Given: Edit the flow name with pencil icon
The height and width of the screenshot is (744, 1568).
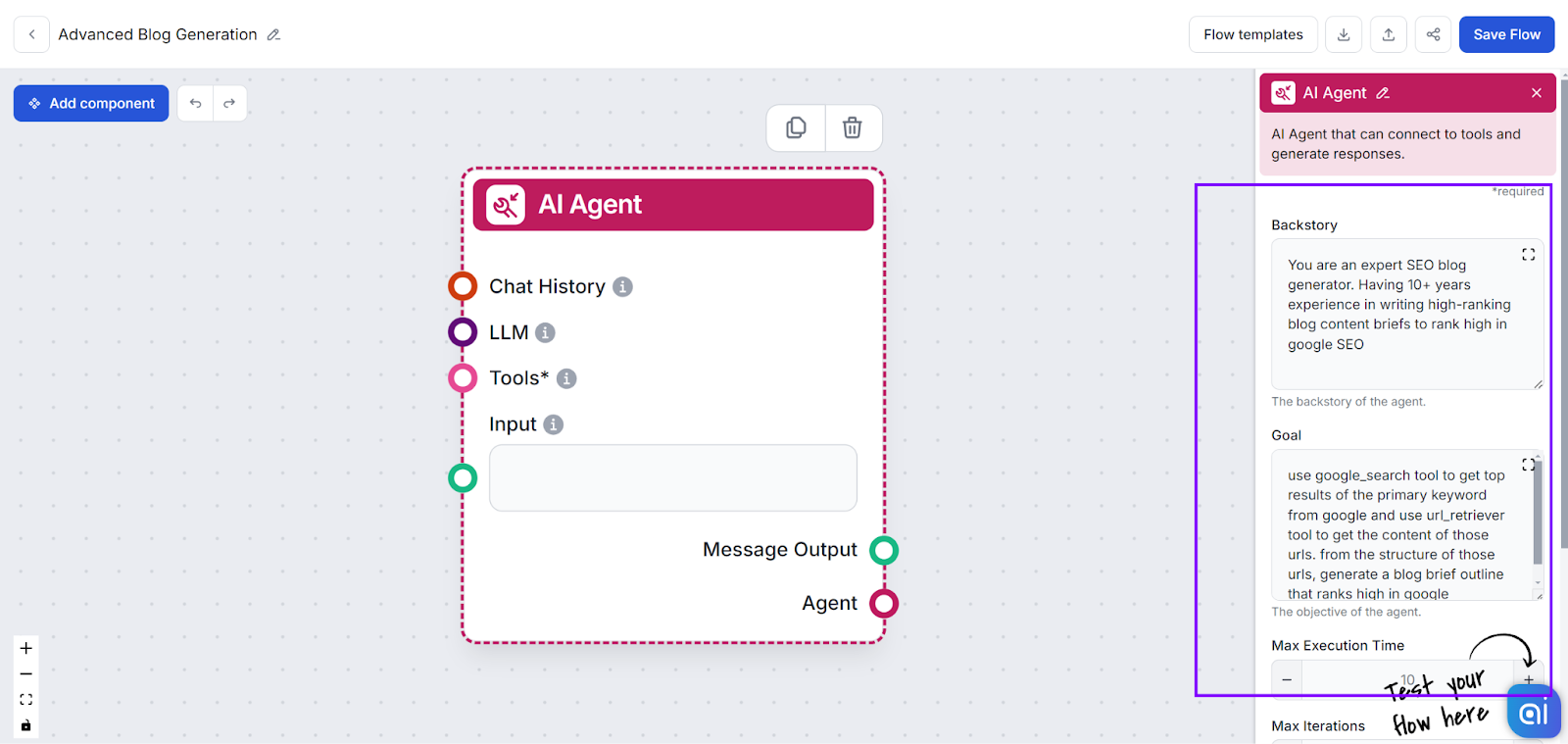Looking at the screenshot, I should [x=274, y=34].
